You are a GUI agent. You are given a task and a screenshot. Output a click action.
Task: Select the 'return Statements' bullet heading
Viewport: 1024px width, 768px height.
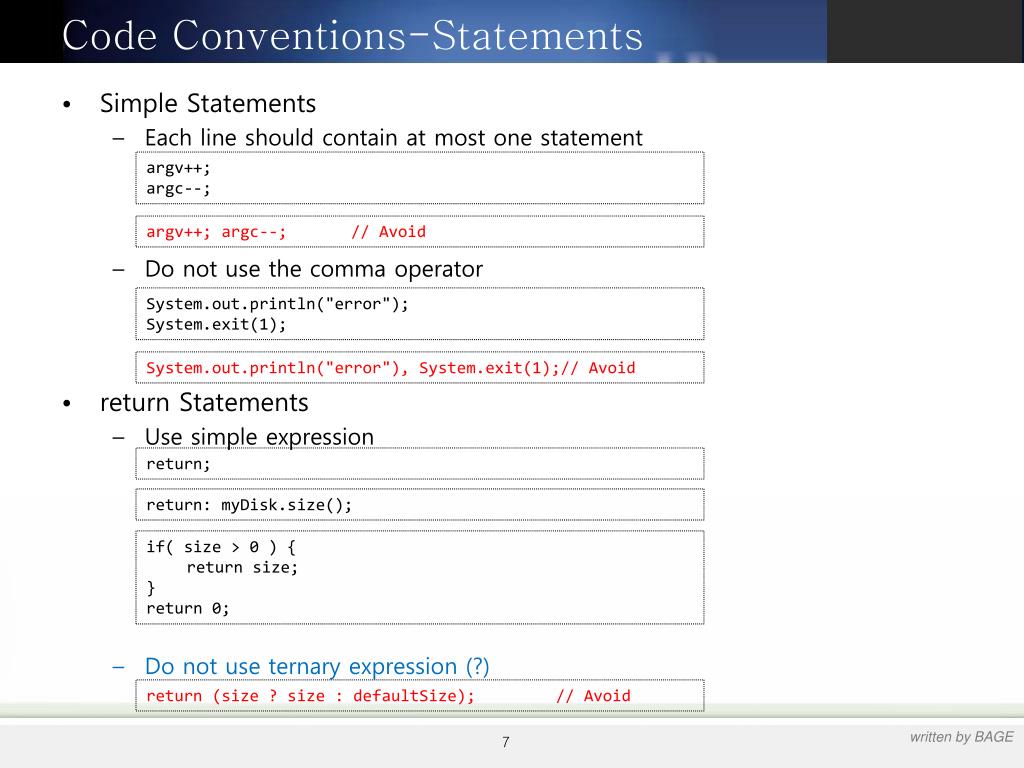(x=204, y=402)
